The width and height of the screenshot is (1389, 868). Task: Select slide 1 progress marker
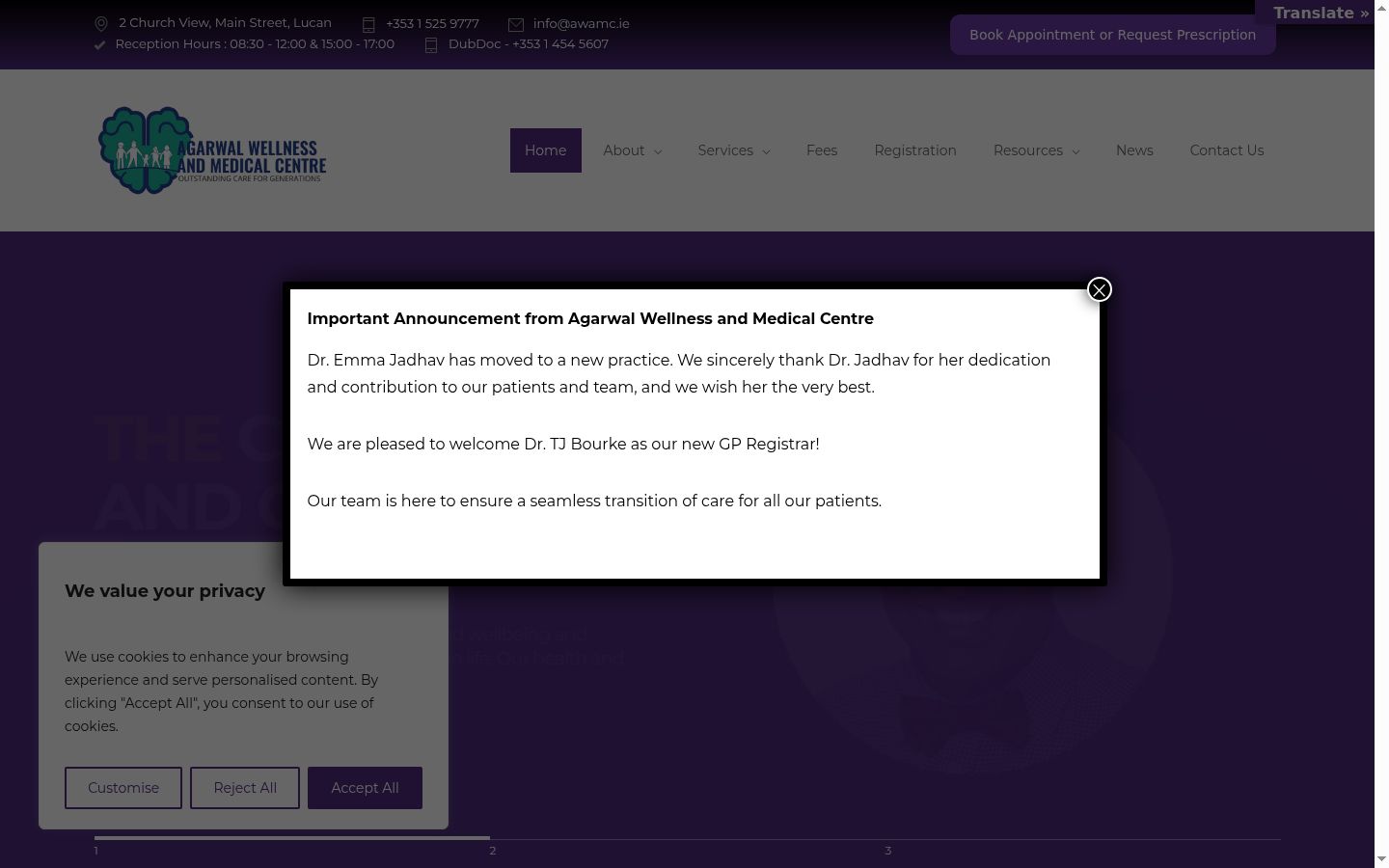(96, 851)
